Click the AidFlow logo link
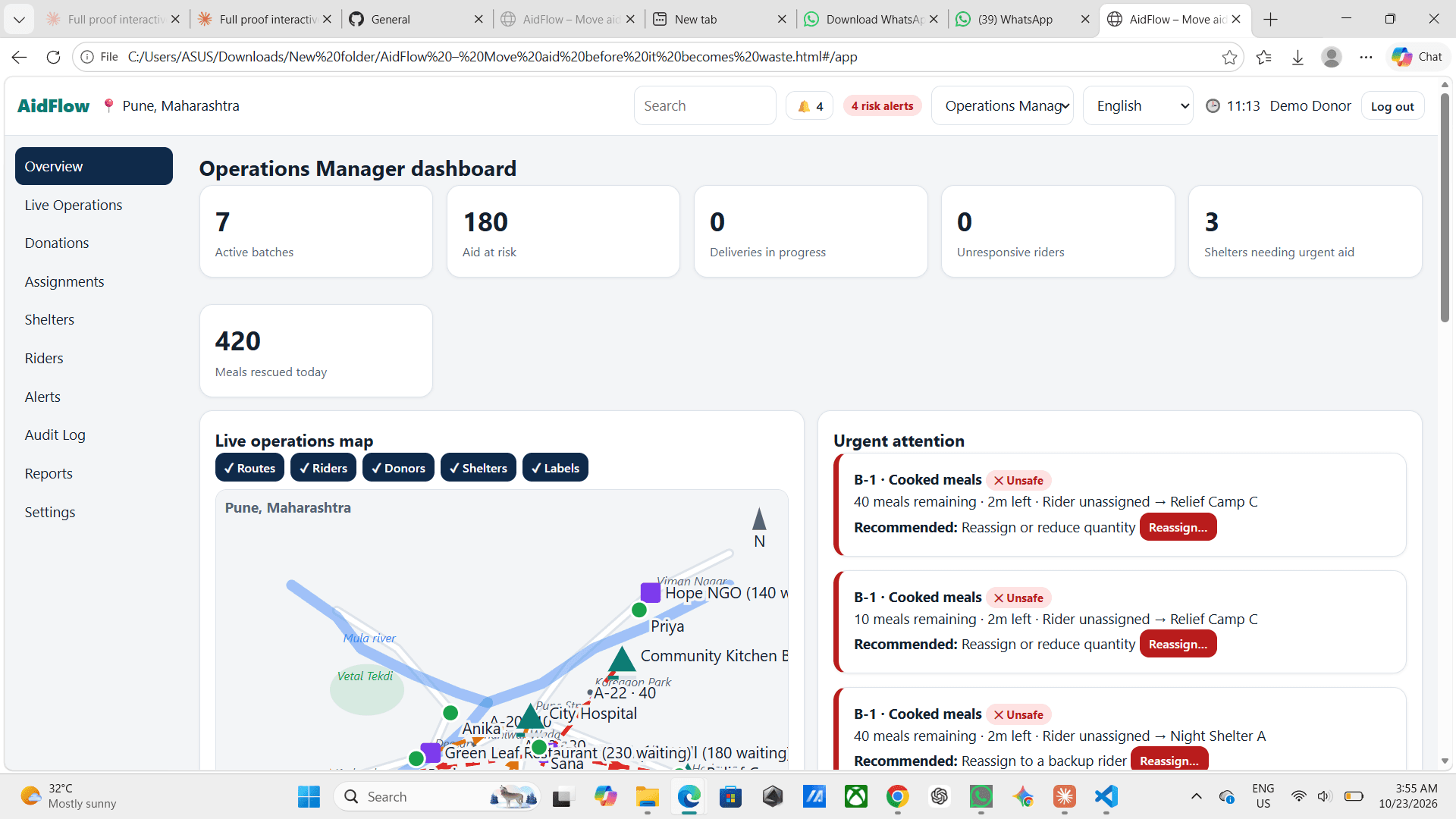Viewport: 1456px width, 819px height. click(x=53, y=105)
